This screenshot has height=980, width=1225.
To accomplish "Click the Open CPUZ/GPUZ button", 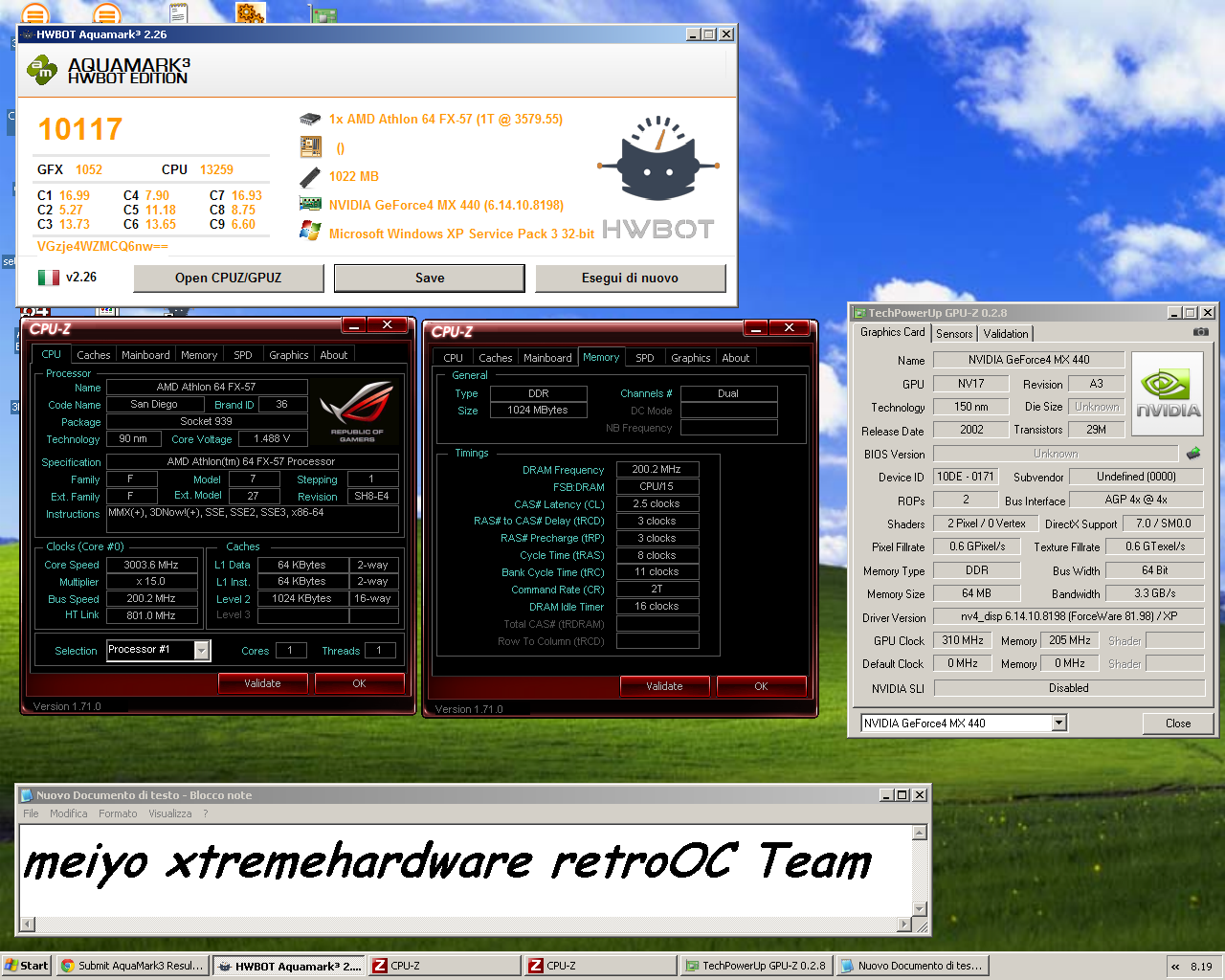I will [x=229, y=278].
